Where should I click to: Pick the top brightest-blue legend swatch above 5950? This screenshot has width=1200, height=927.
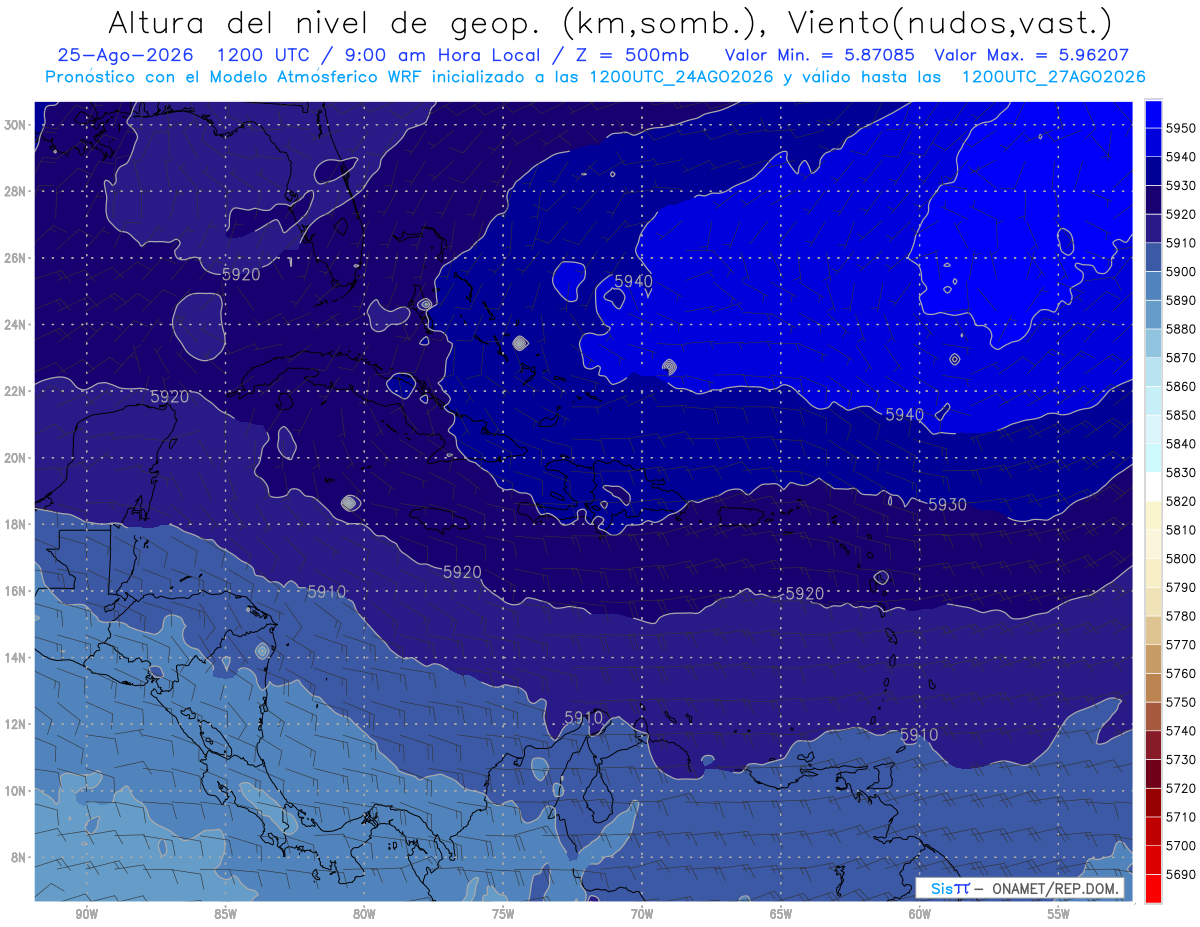coord(1152,114)
